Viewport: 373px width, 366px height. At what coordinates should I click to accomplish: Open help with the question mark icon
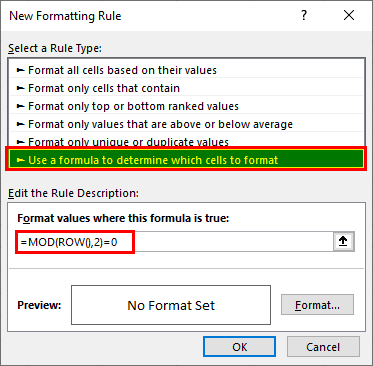click(x=304, y=15)
